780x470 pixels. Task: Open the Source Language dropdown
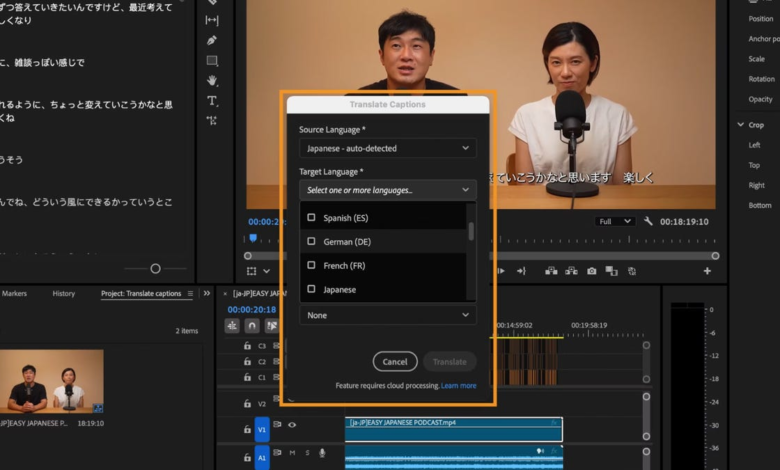[388, 148]
